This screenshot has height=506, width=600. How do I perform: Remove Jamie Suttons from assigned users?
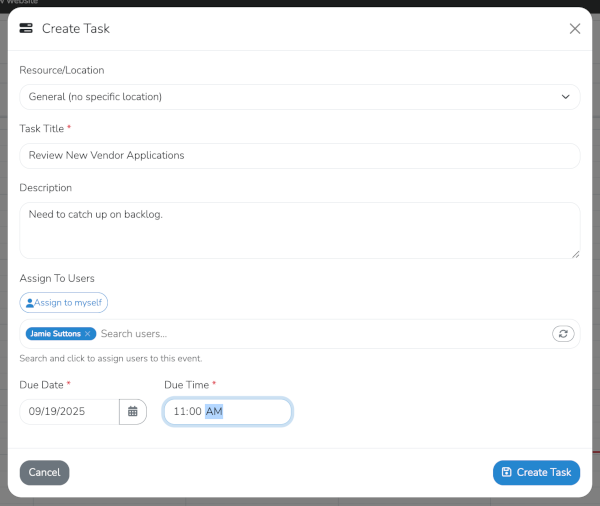pyautogui.click(x=88, y=334)
